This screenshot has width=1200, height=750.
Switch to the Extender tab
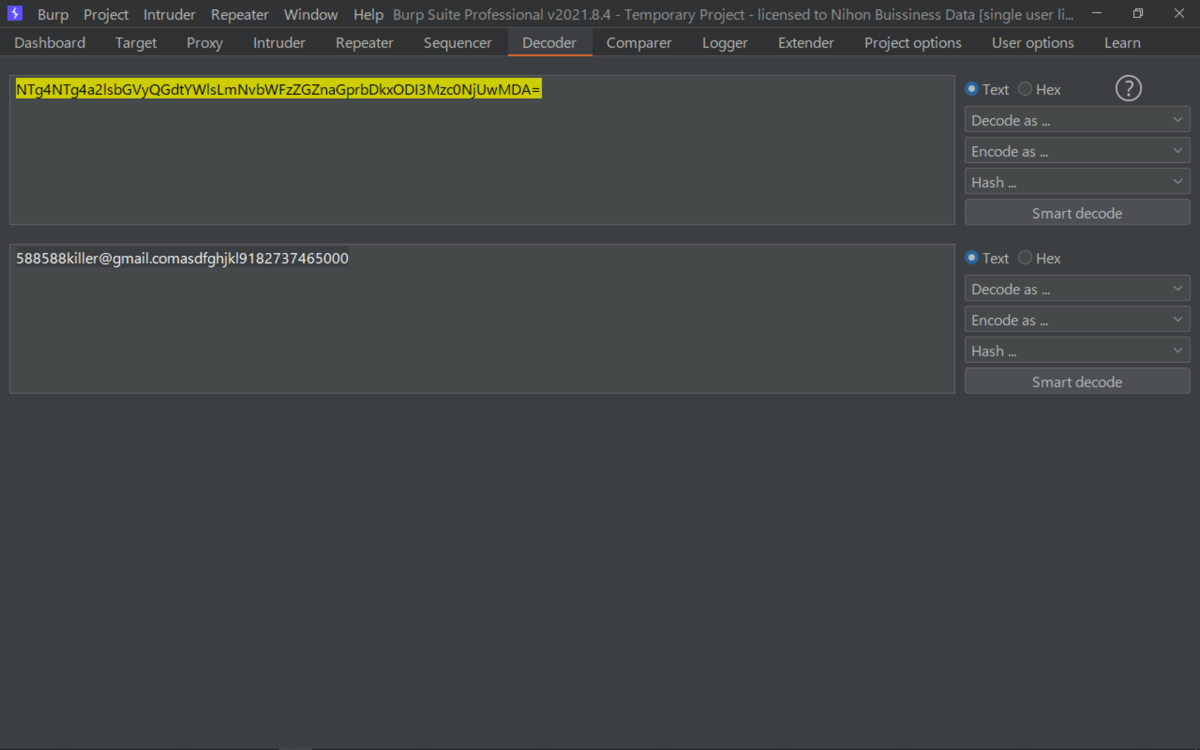click(806, 43)
